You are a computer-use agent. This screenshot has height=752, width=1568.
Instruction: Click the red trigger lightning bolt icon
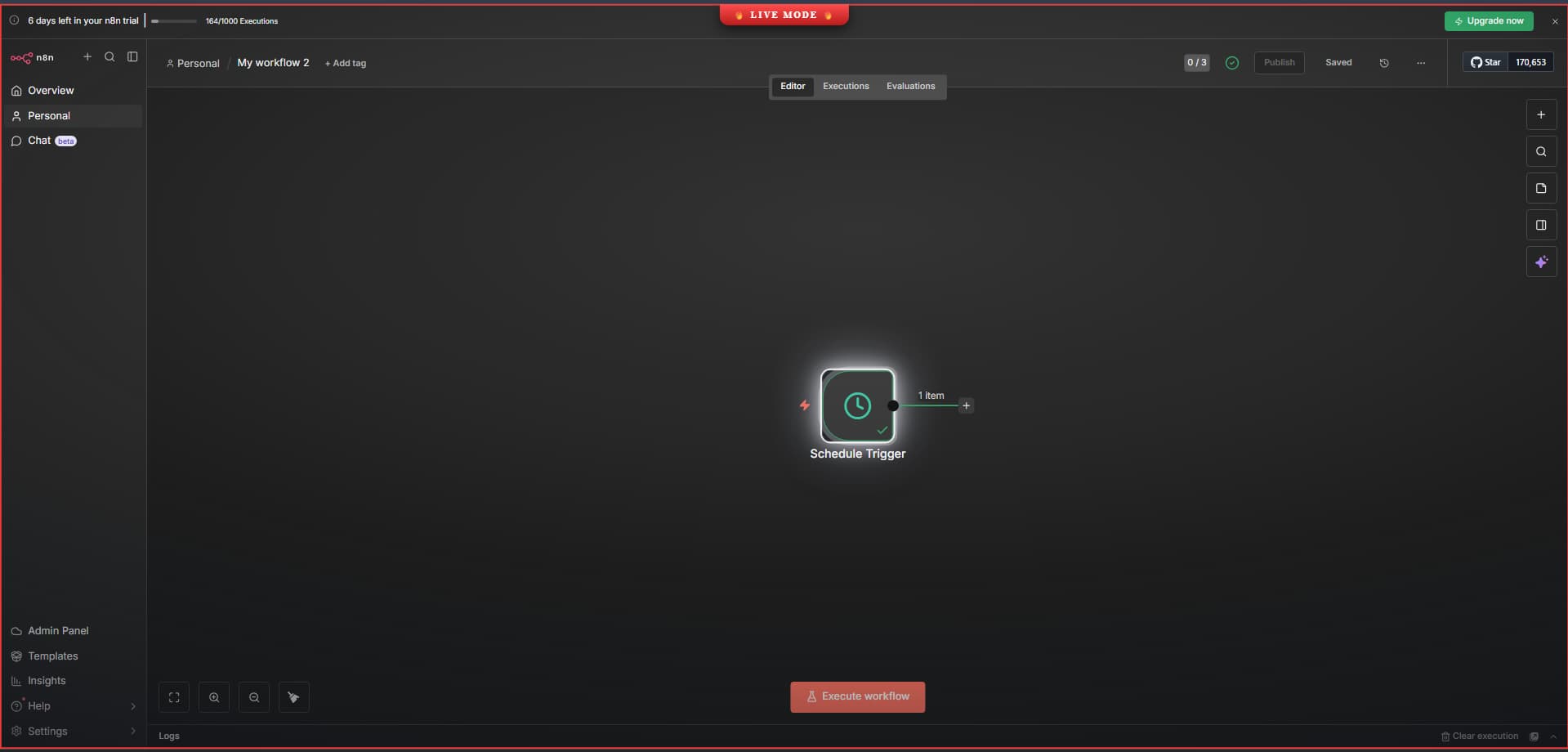tap(805, 405)
